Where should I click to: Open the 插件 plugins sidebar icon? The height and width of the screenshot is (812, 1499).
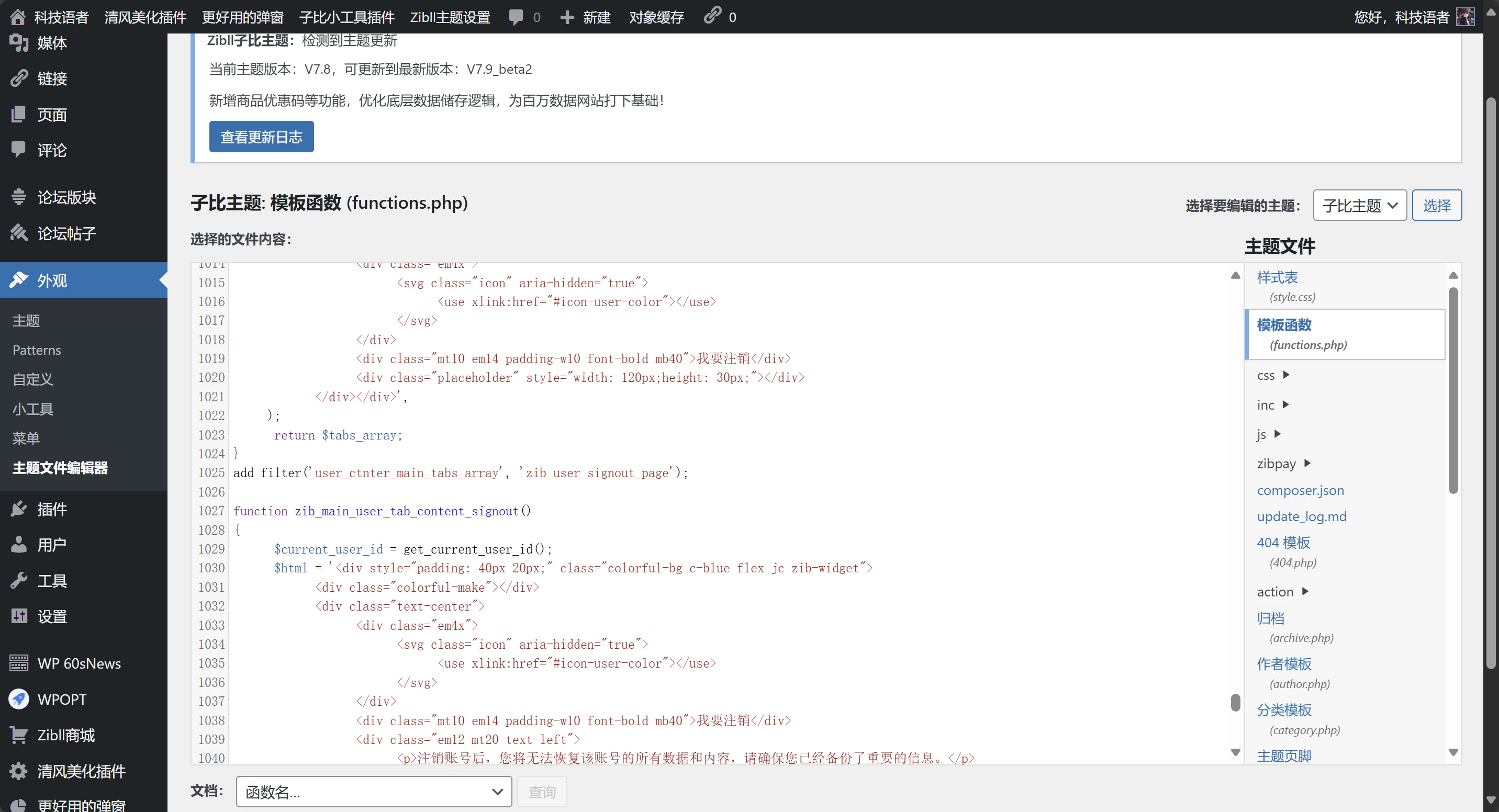(19, 509)
